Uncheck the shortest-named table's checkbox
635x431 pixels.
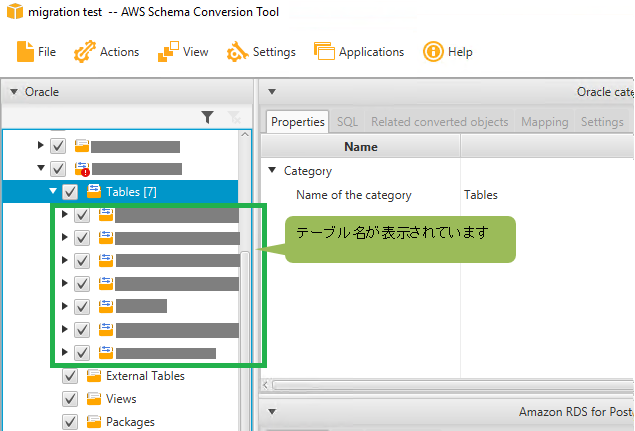coord(82,307)
